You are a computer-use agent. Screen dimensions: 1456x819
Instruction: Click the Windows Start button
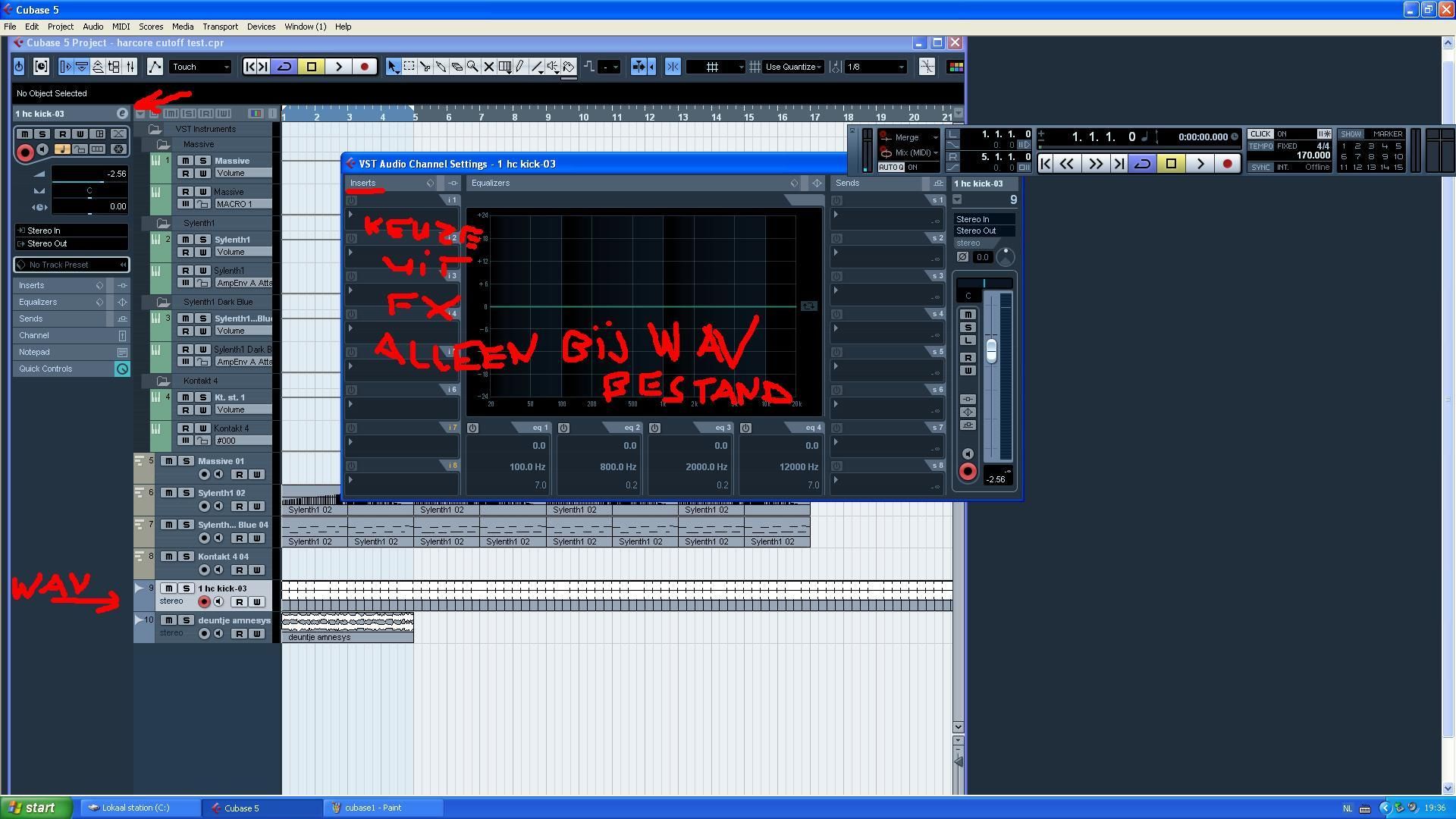click(x=36, y=808)
